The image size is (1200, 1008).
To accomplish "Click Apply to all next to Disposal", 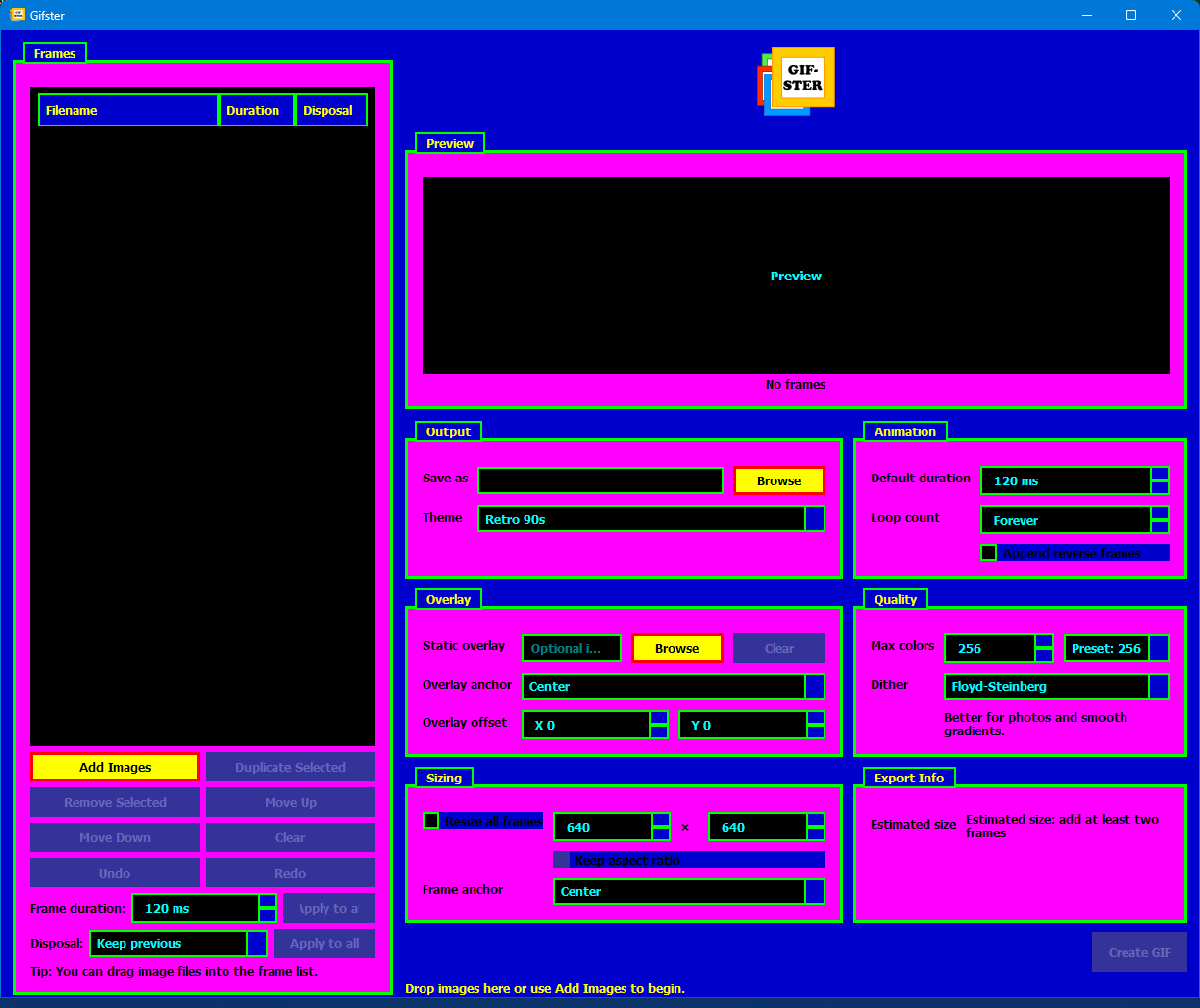I will point(324,943).
